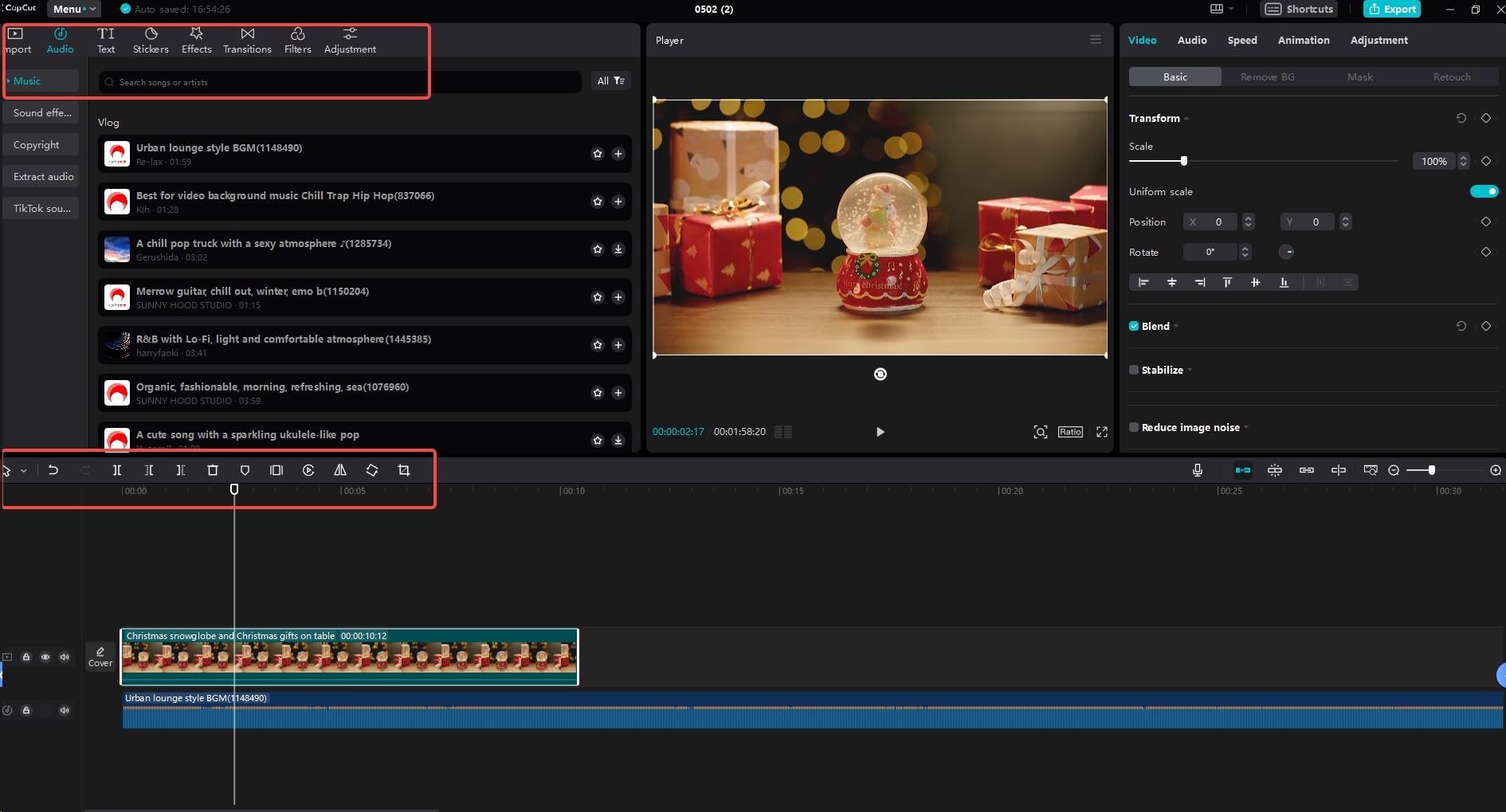Undo the last action
This screenshot has width=1506, height=812.
tap(54, 470)
